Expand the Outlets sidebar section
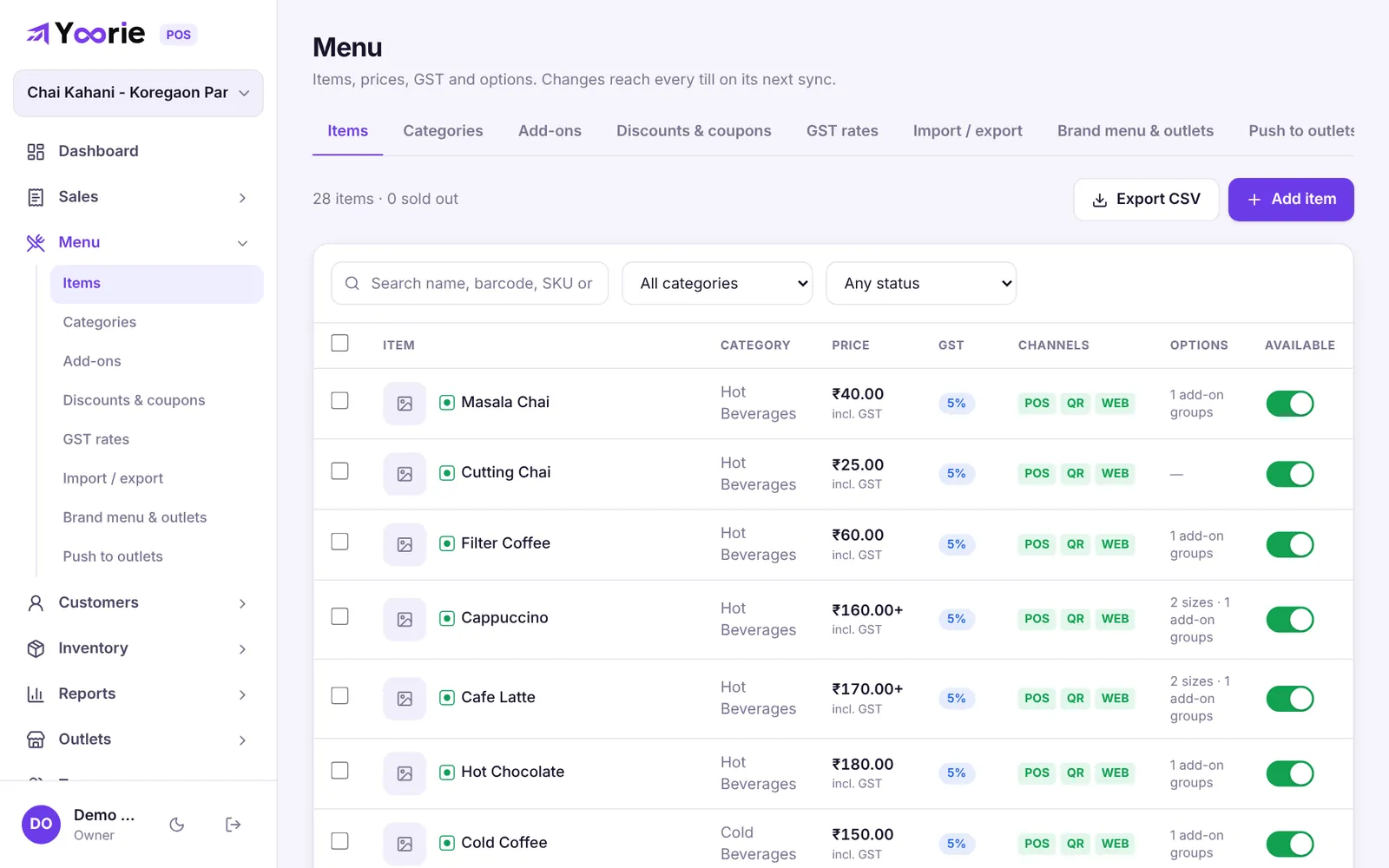The height and width of the screenshot is (868, 1389). point(242,740)
